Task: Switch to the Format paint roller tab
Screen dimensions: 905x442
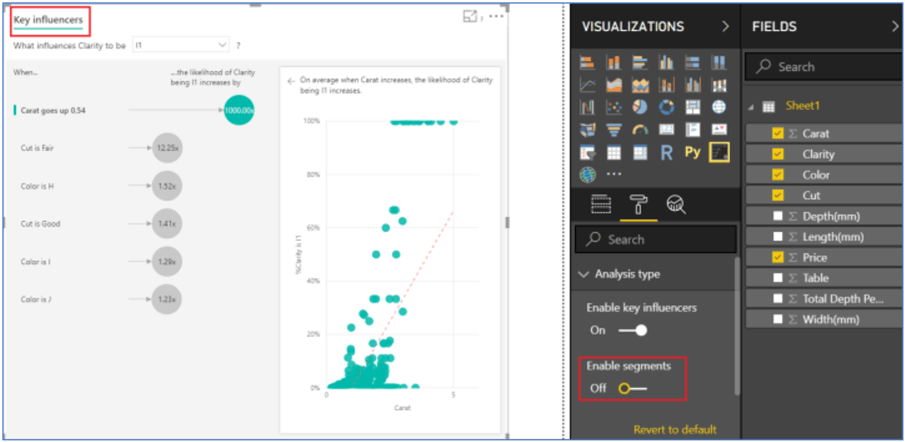Action: click(x=638, y=204)
